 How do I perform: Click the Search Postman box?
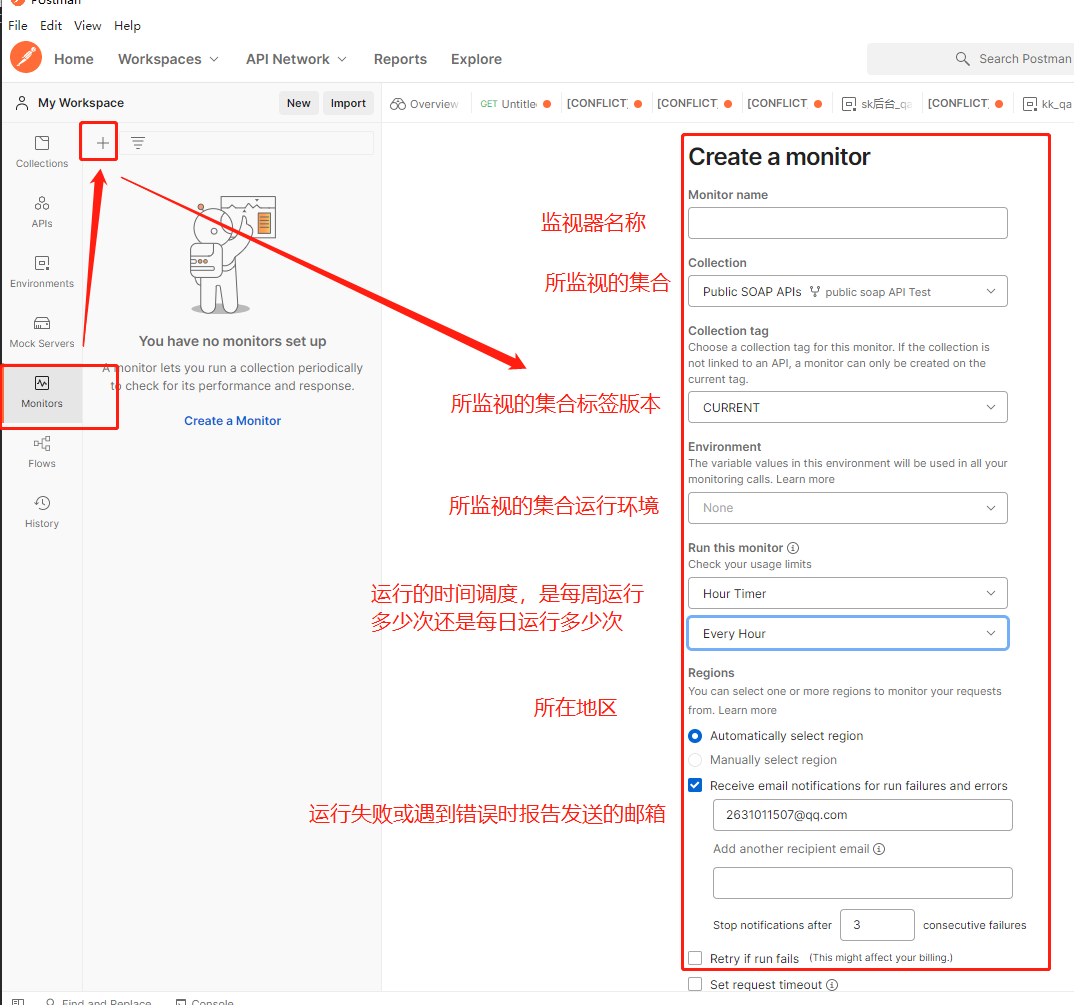tap(973, 59)
